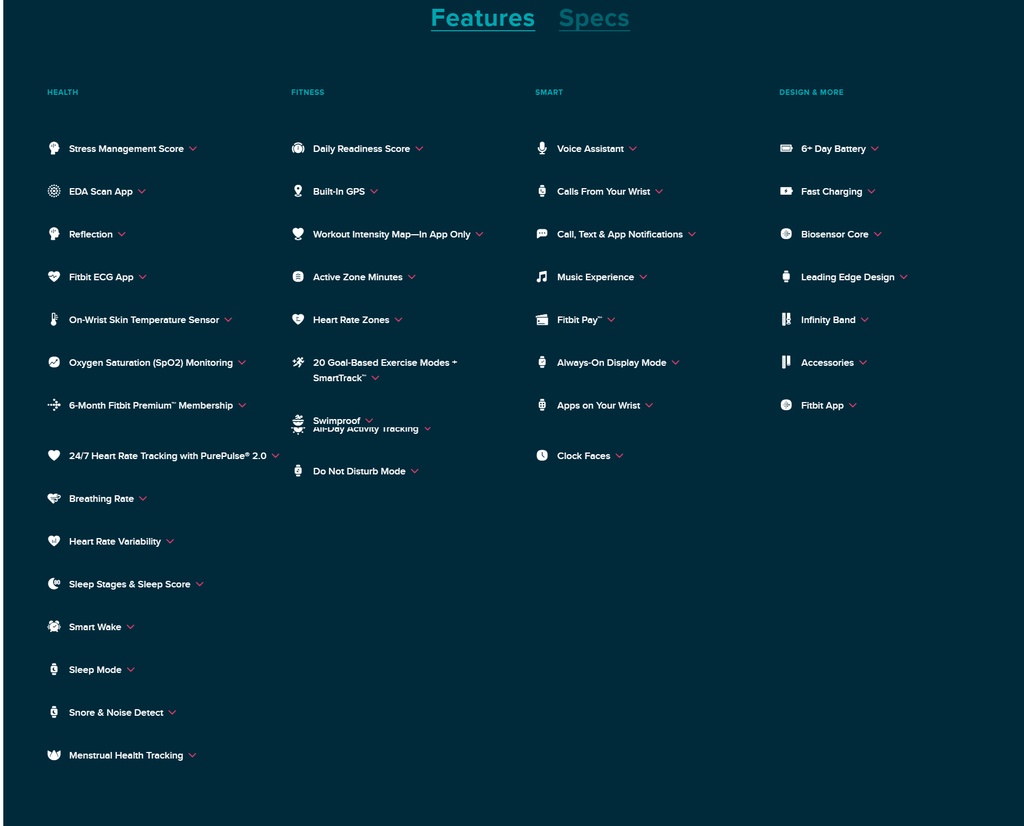Open the Specs tab
Screen dimensions: 1024x826
594,18
